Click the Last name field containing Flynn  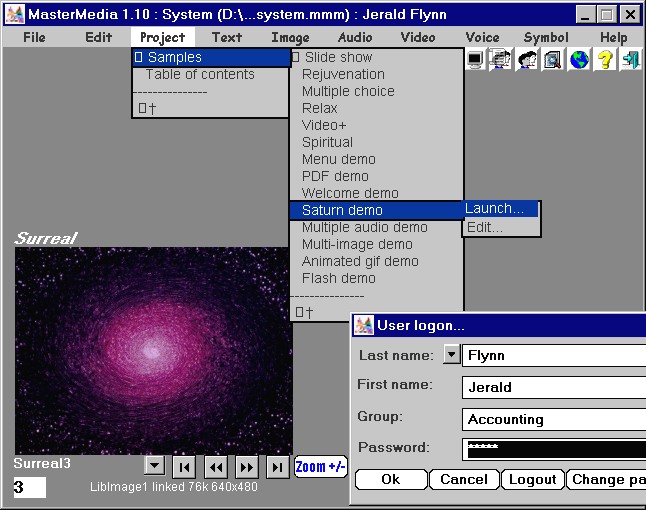pos(554,356)
